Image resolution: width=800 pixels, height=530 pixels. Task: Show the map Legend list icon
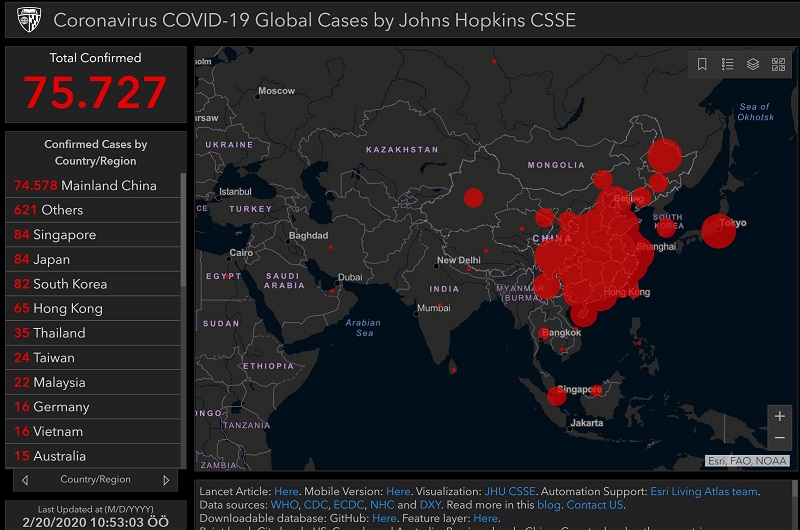tap(727, 64)
